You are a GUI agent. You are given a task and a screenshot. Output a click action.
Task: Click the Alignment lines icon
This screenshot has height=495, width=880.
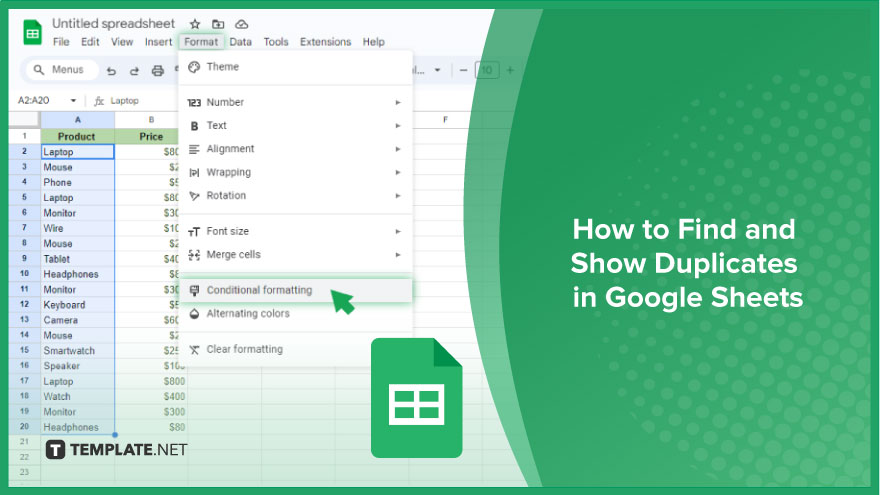point(194,149)
